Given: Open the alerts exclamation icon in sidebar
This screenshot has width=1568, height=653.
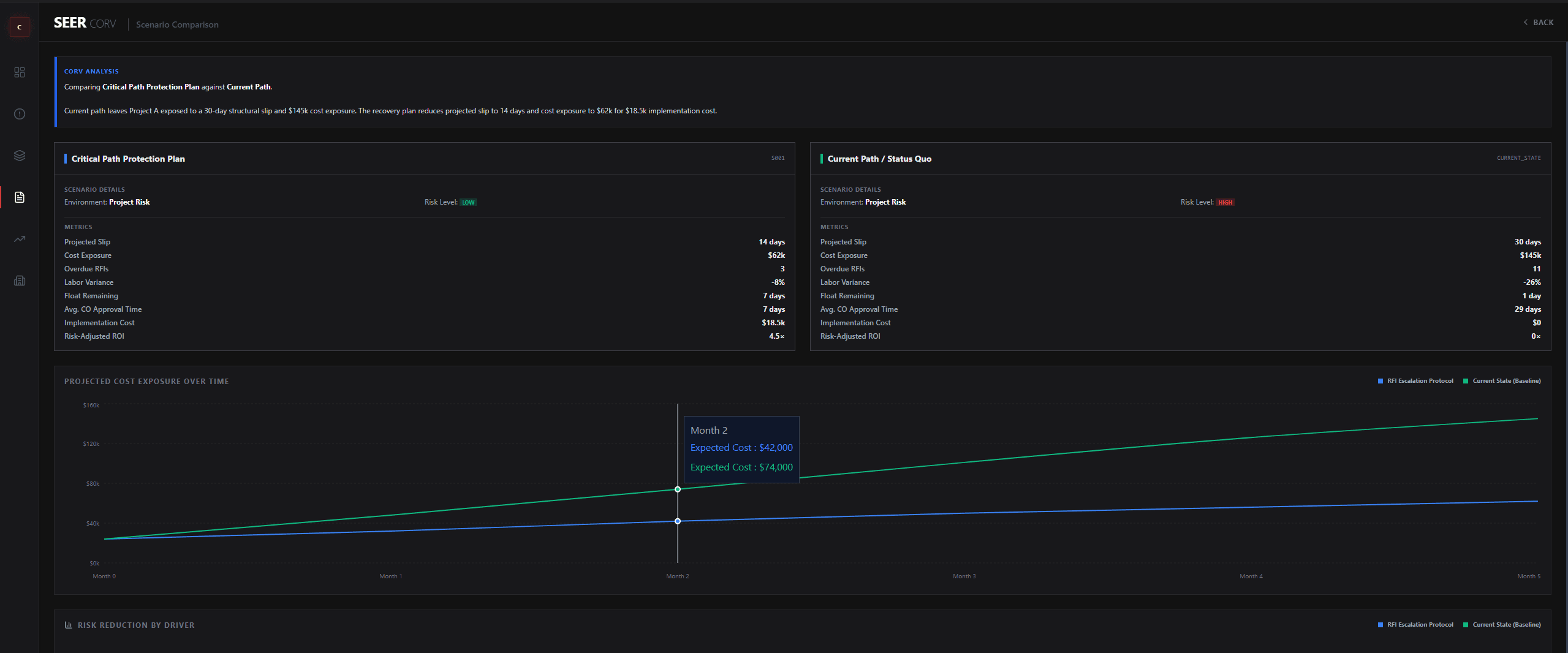Looking at the screenshot, I should tap(20, 114).
